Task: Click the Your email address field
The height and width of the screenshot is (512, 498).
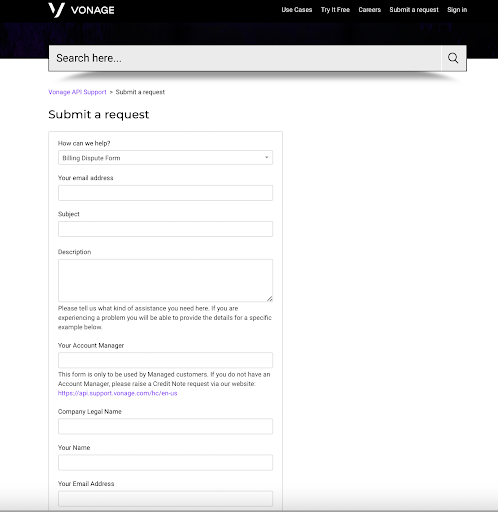Action: tap(165, 193)
